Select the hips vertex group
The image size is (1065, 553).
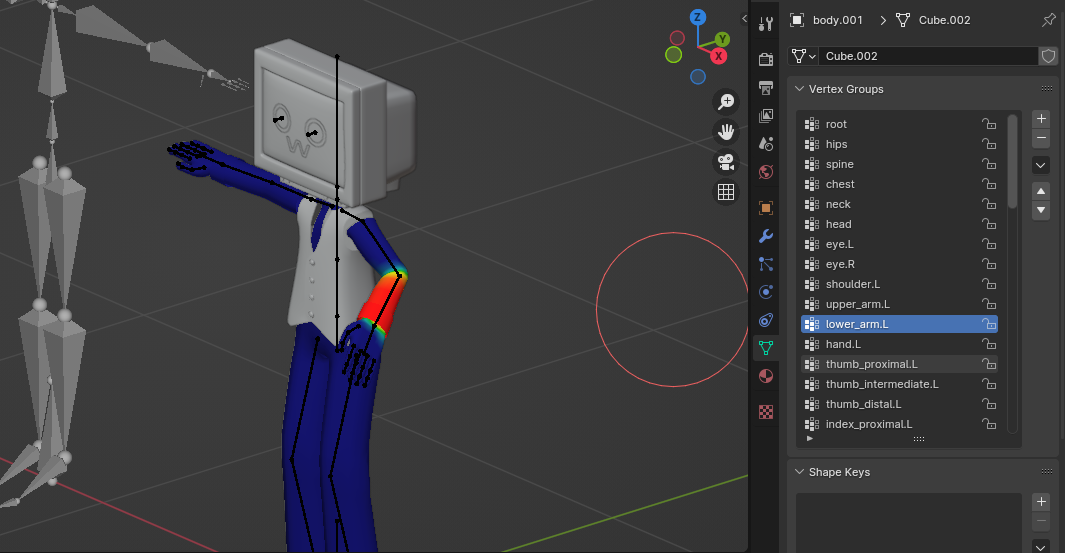(900, 144)
